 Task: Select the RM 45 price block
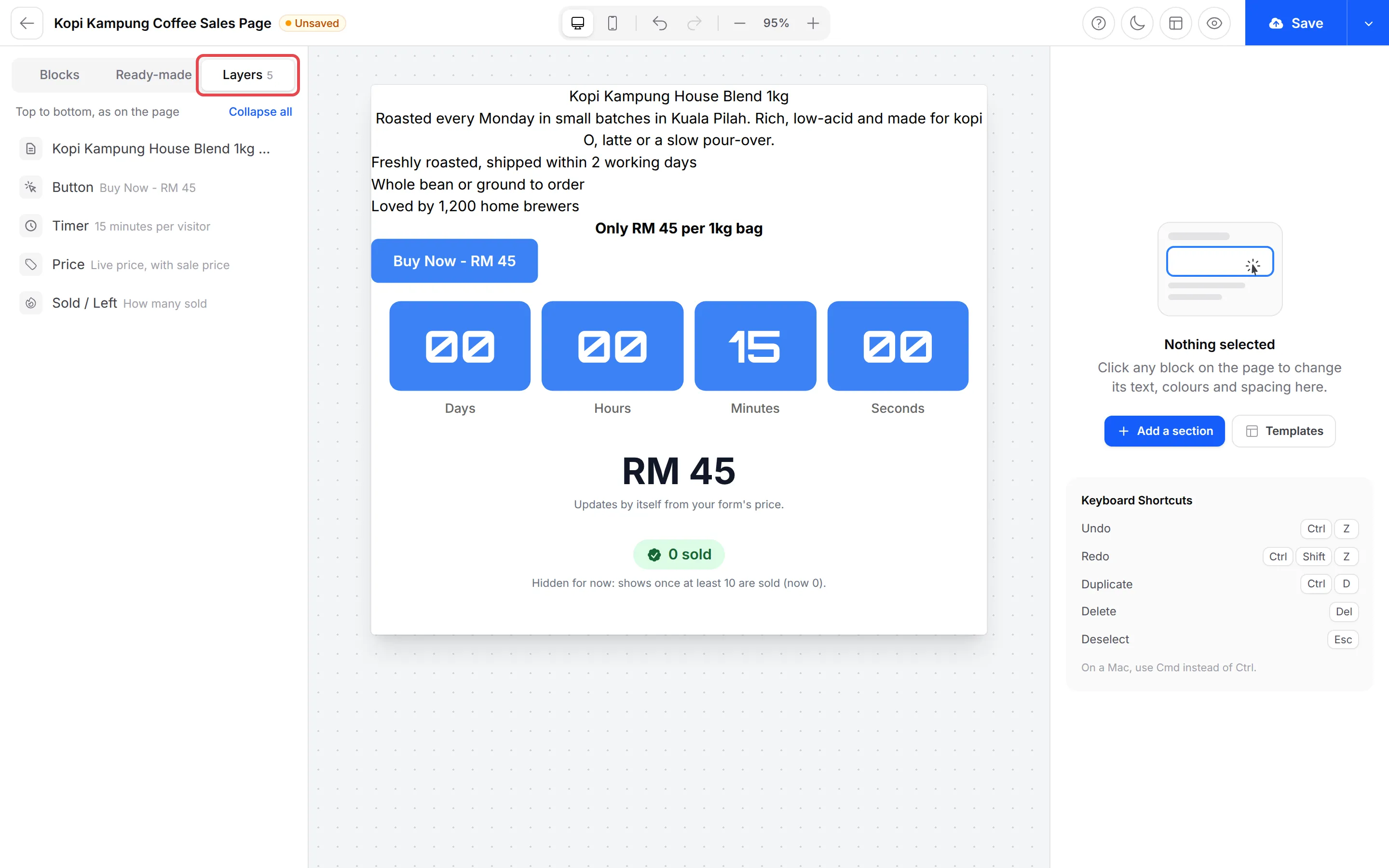click(679, 471)
